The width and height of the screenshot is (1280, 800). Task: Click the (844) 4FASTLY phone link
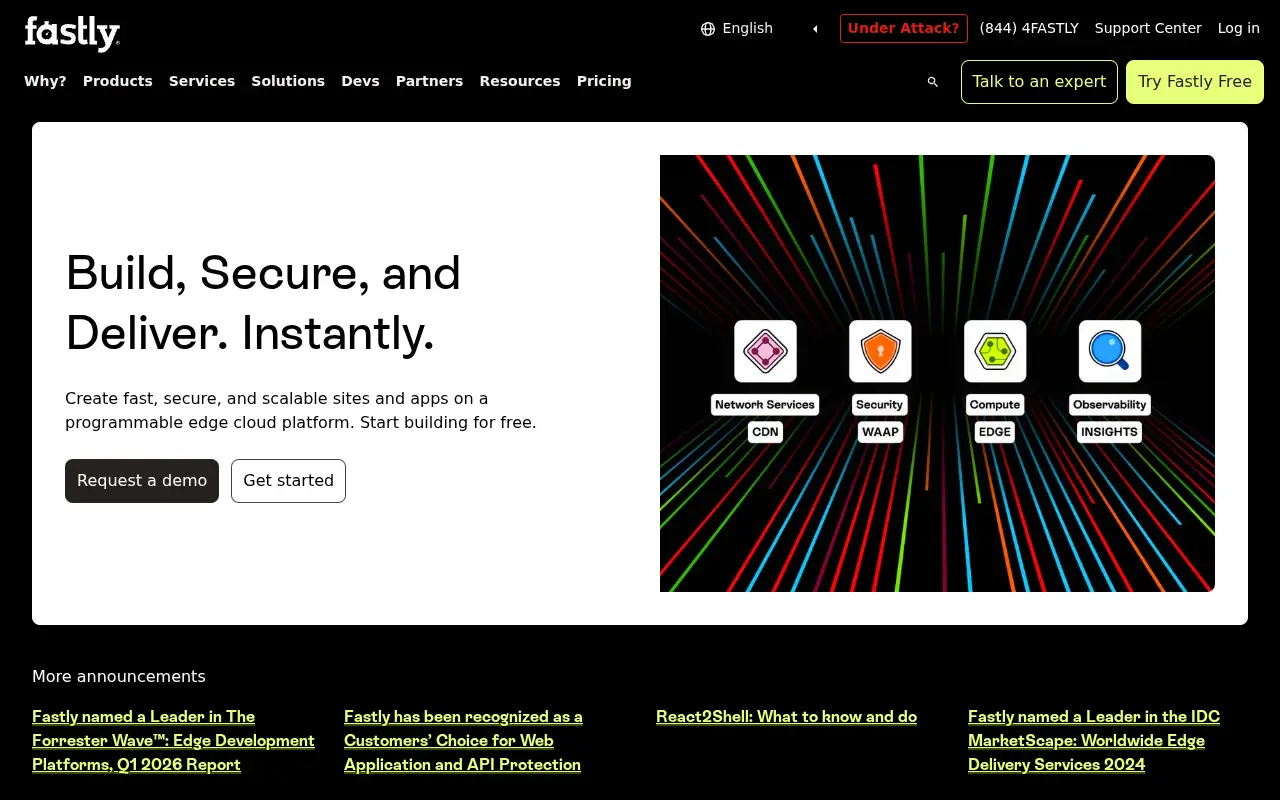[1029, 28]
